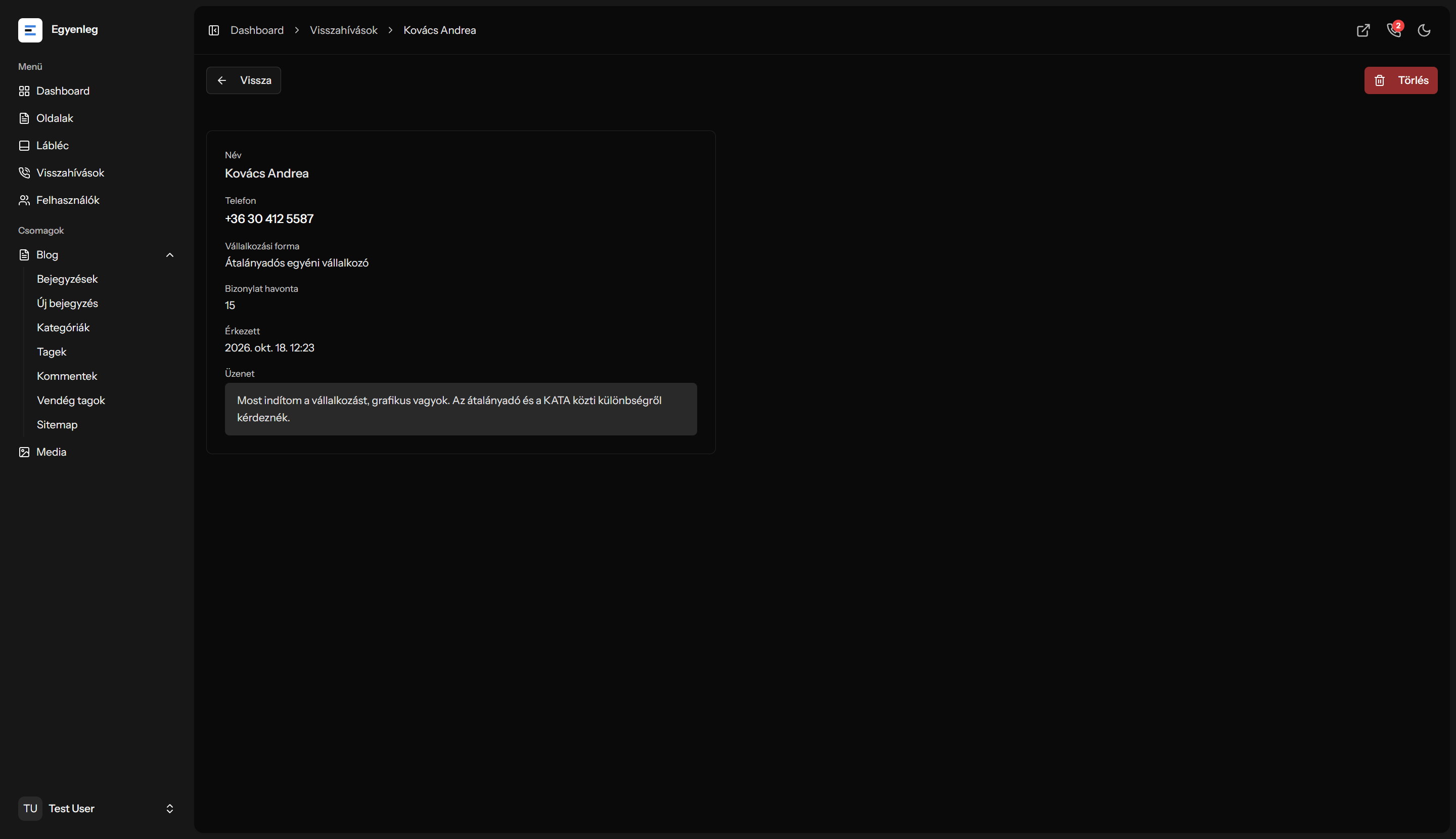Open Felhasználók menu item

point(97,200)
